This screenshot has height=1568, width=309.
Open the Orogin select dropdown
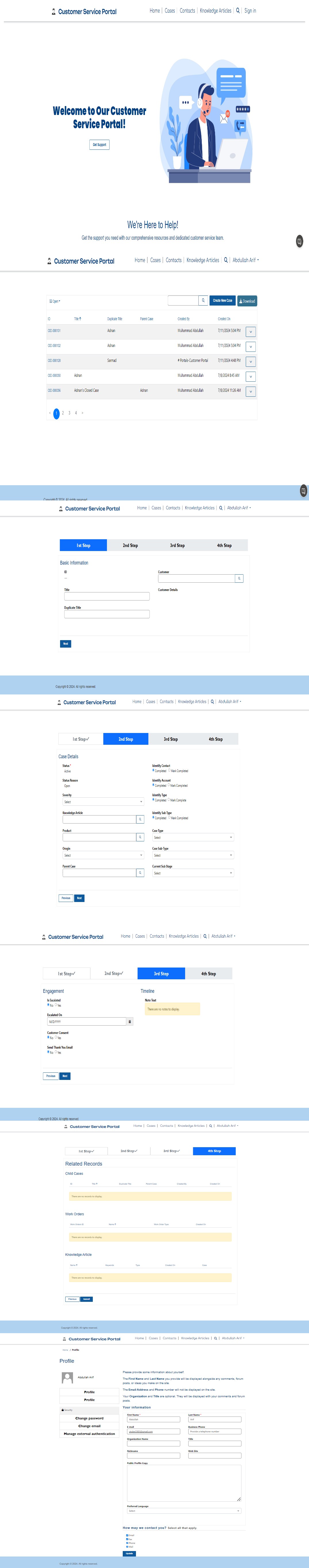pyautogui.click(x=103, y=855)
